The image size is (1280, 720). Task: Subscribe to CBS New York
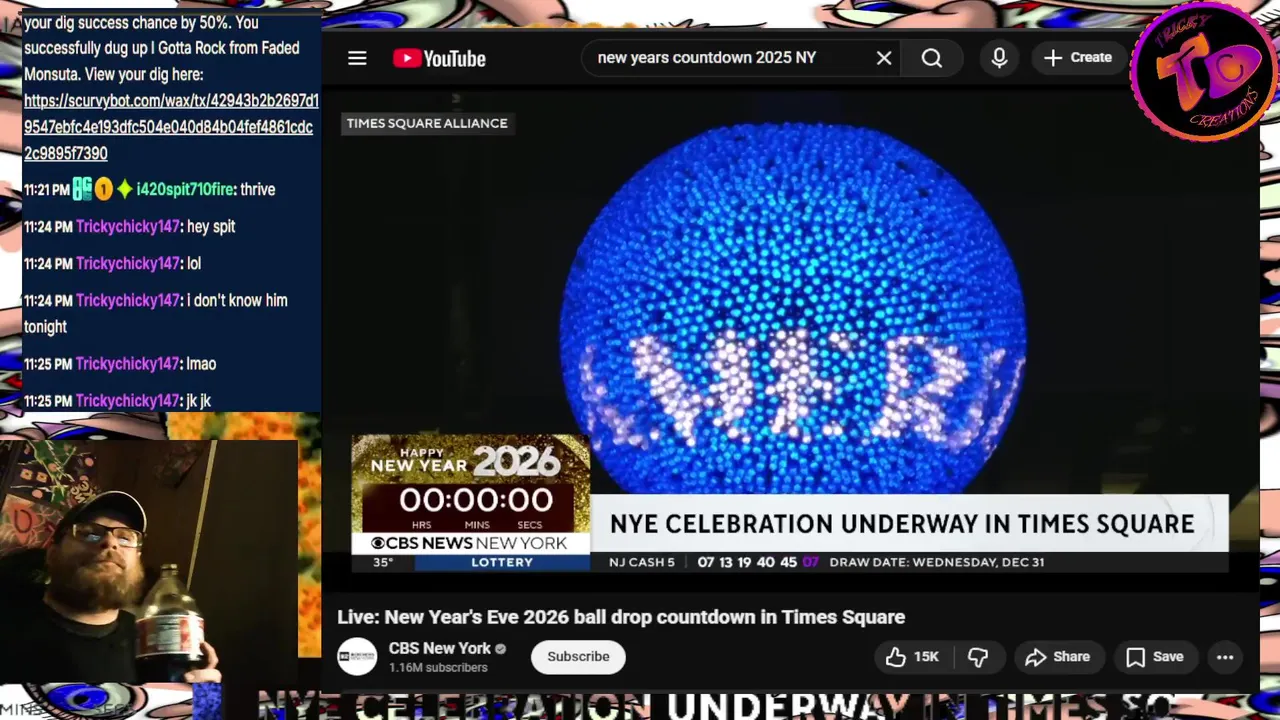pyautogui.click(x=578, y=657)
